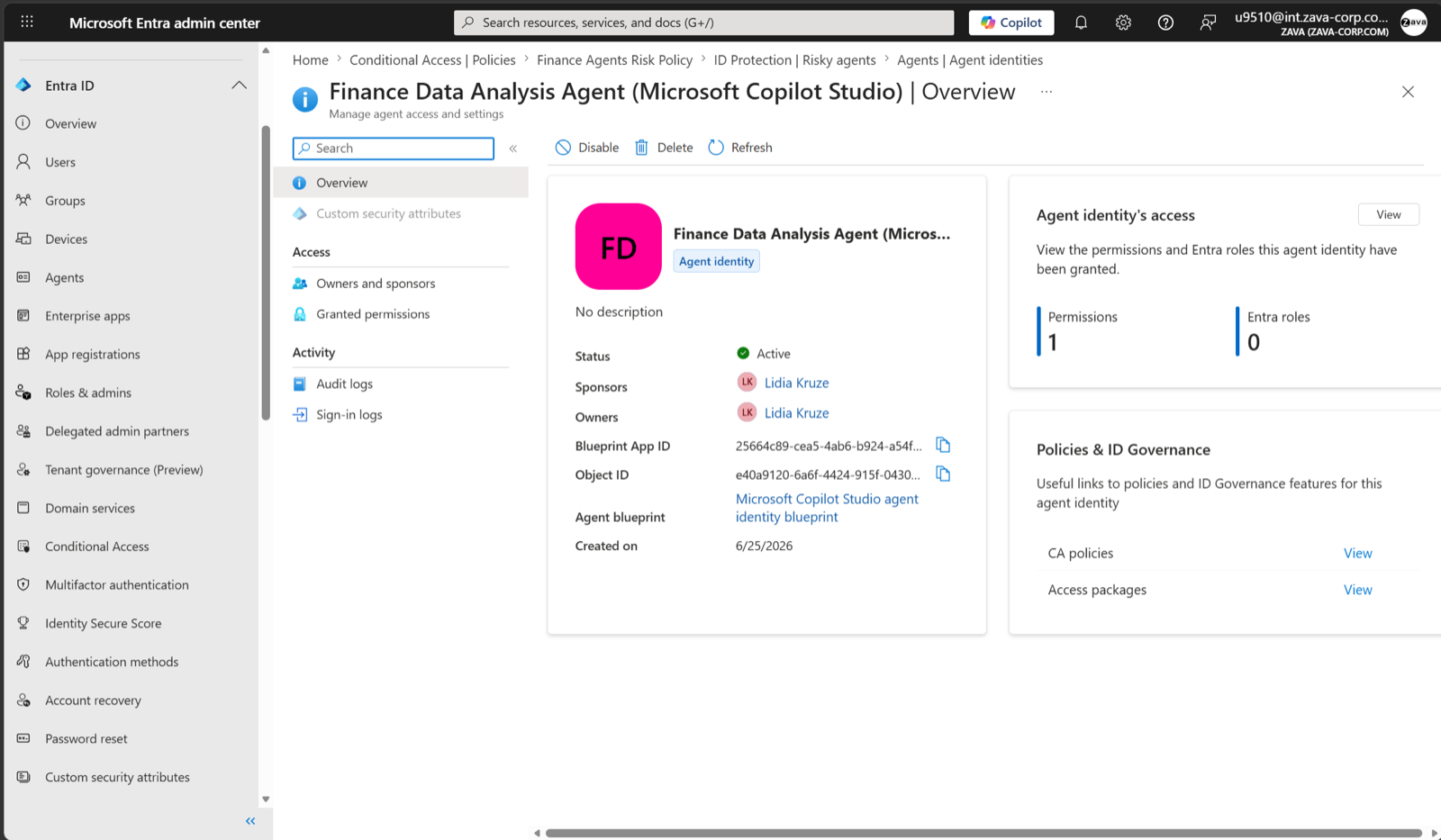Collapse the Entra ID section
This screenshot has height=840, width=1441.
[239, 85]
